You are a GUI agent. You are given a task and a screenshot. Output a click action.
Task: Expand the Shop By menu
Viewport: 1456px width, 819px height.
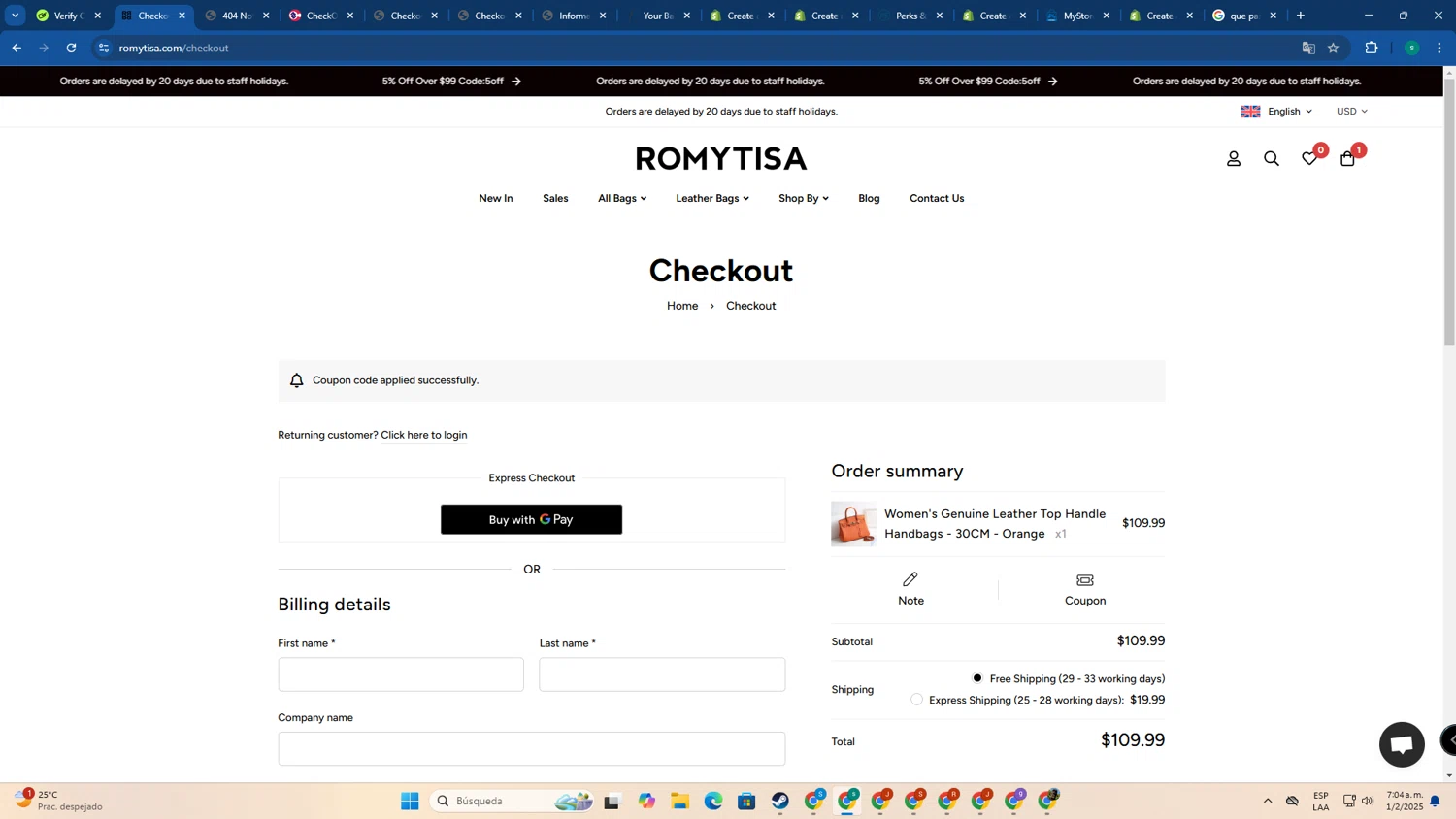tap(804, 198)
